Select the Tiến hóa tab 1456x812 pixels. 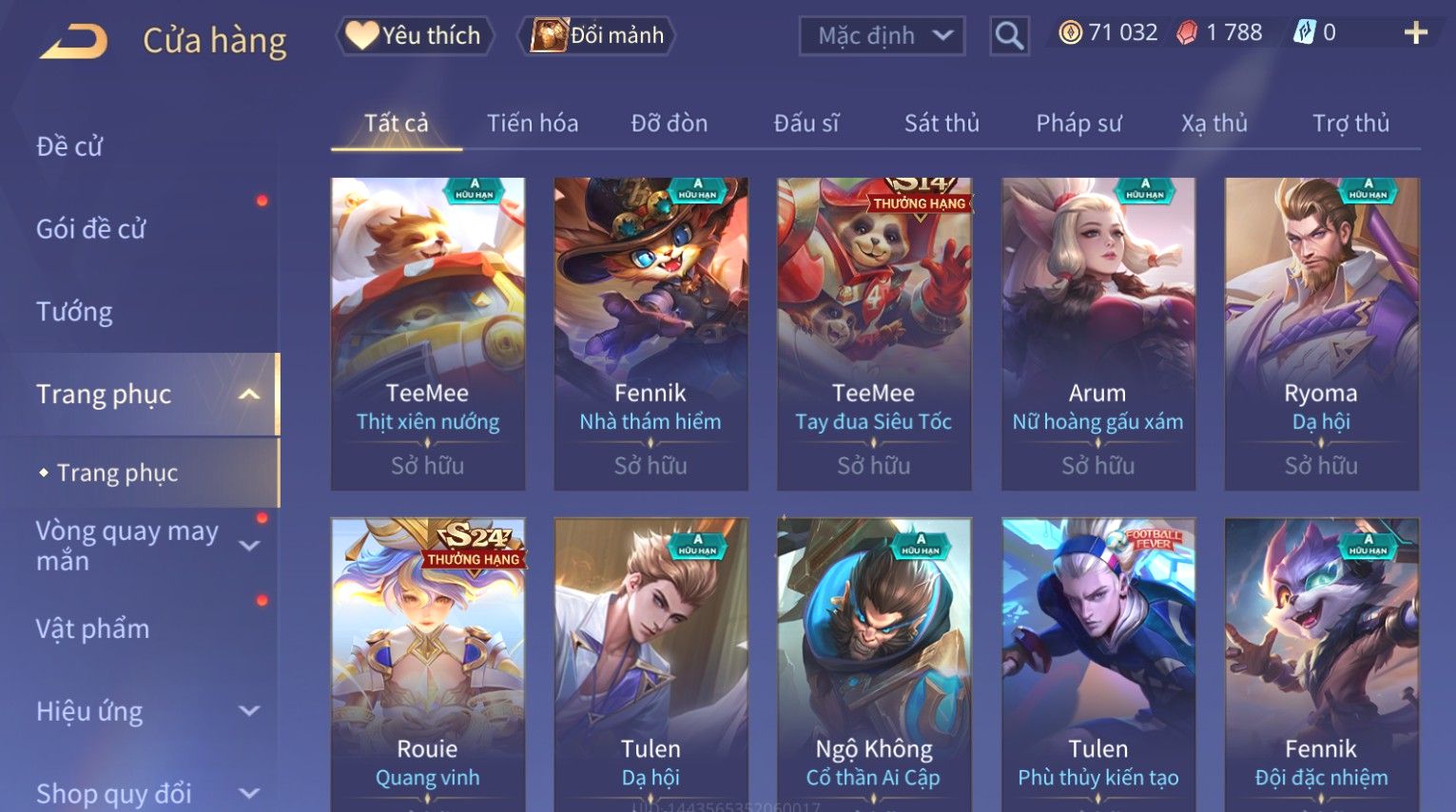click(533, 124)
